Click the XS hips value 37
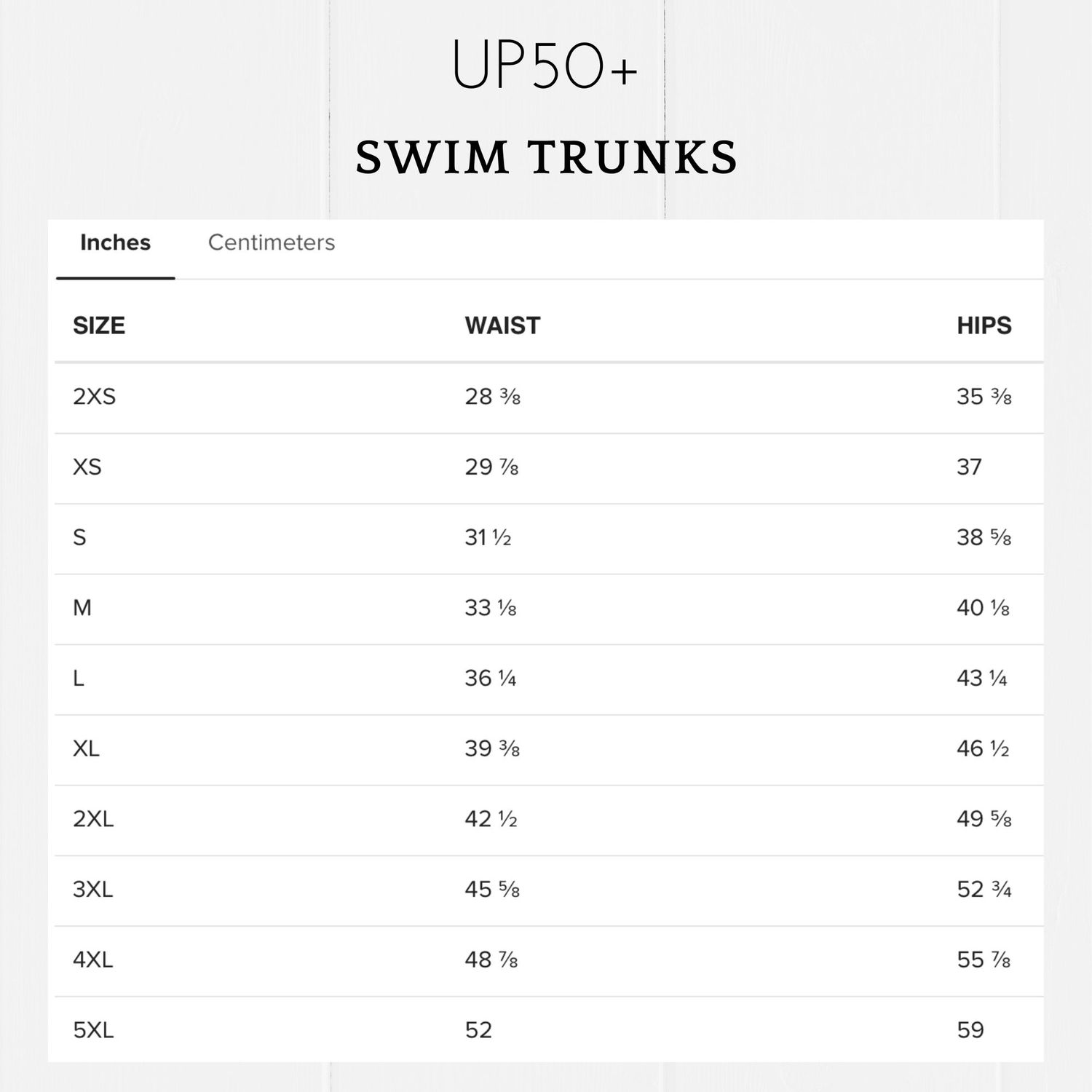Image resolution: width=1092 pixels, height=1092 pixels. (969, 467)
